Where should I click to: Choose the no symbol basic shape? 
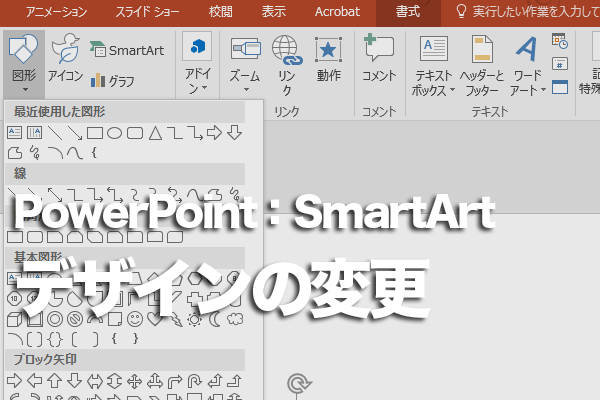[x=75, y=319]
